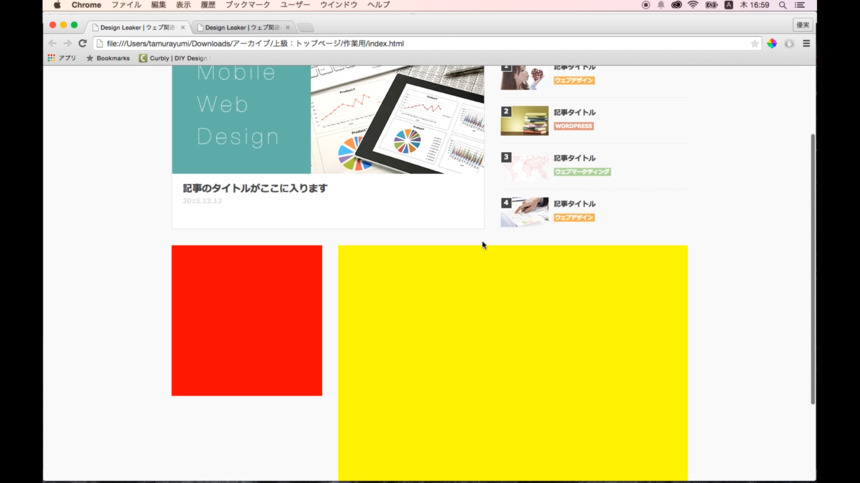
Task: Click the ウェブデザイン tag on rank 4
Action: 574,218
